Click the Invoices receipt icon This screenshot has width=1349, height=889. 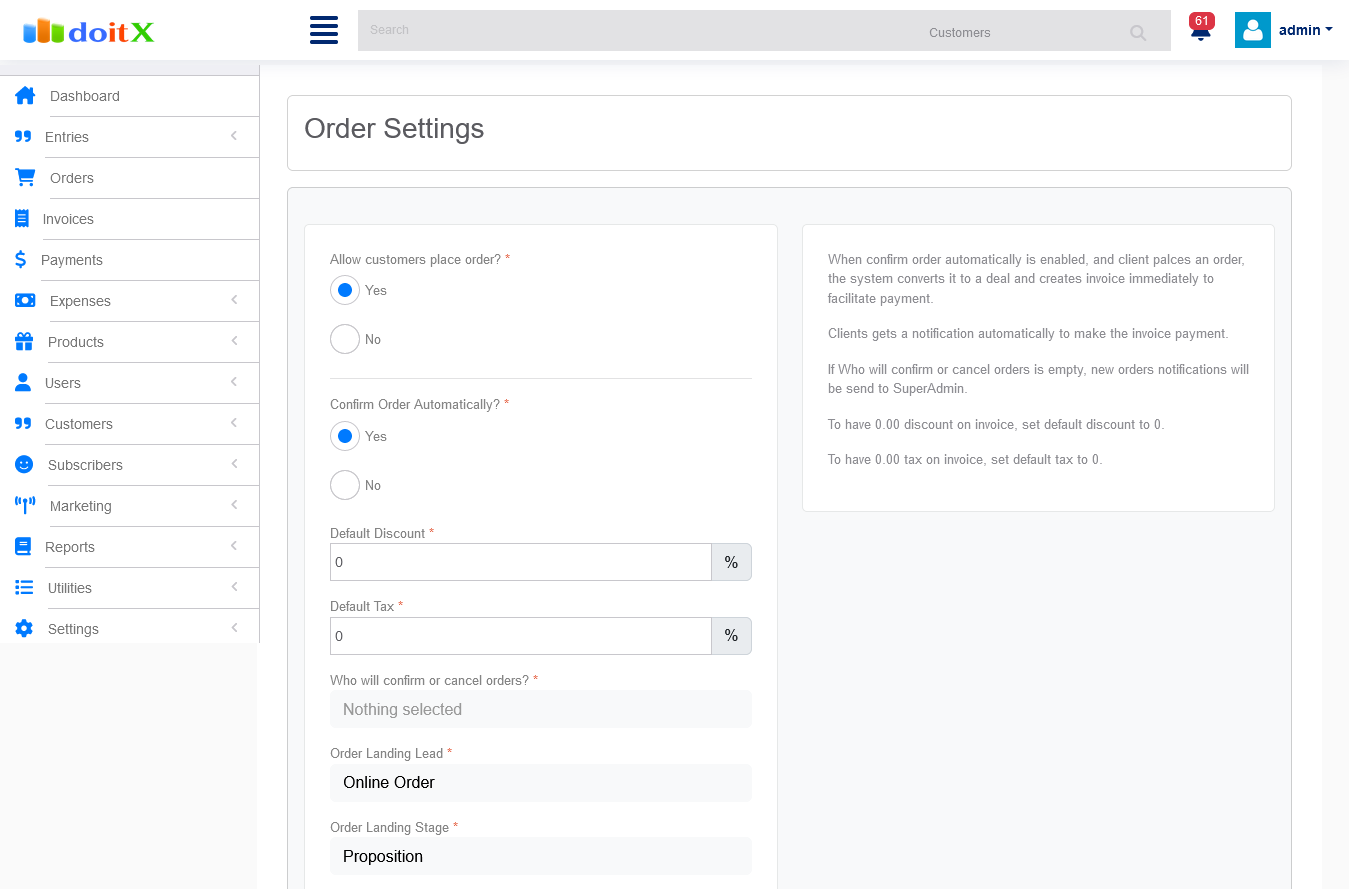[x=22, y=219]
